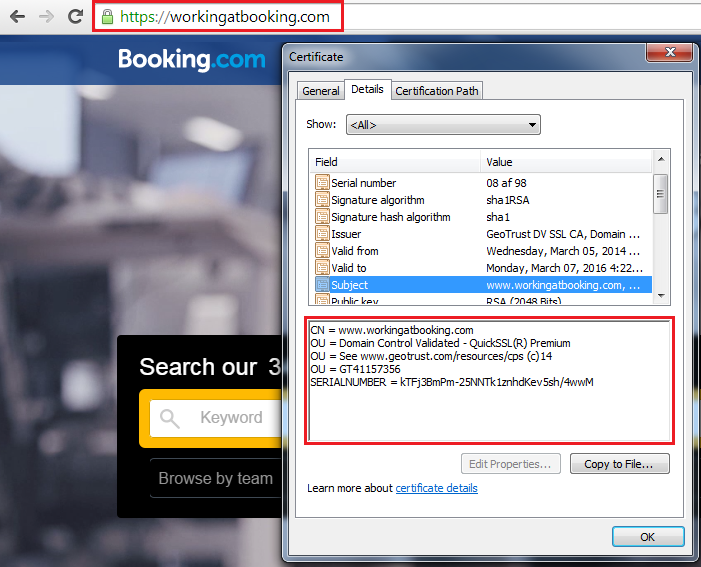Click the OU = GT41157356 line
This screenshot has height=567, width=701.
click(x=355, y=369)
